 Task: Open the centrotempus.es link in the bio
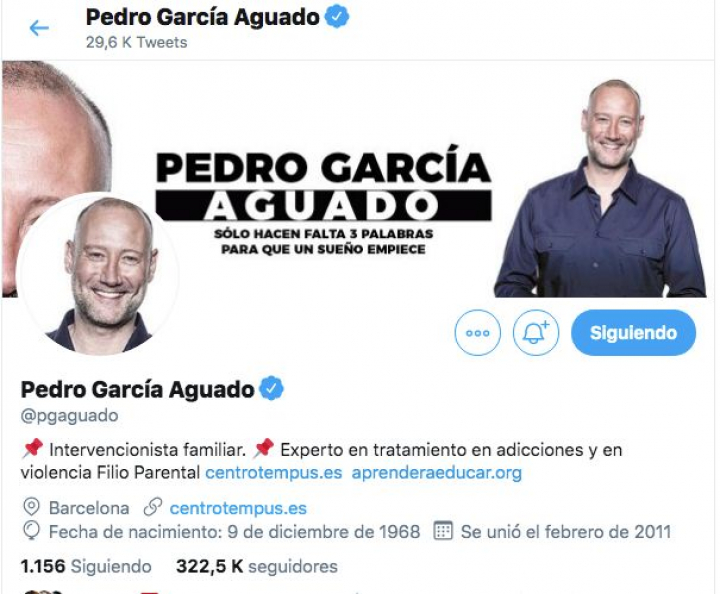273,472
